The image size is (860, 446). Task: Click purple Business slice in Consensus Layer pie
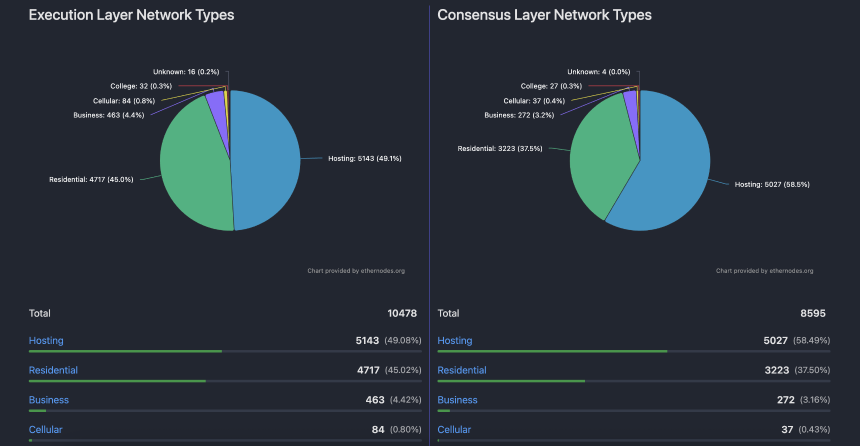[x=631, y=98]
